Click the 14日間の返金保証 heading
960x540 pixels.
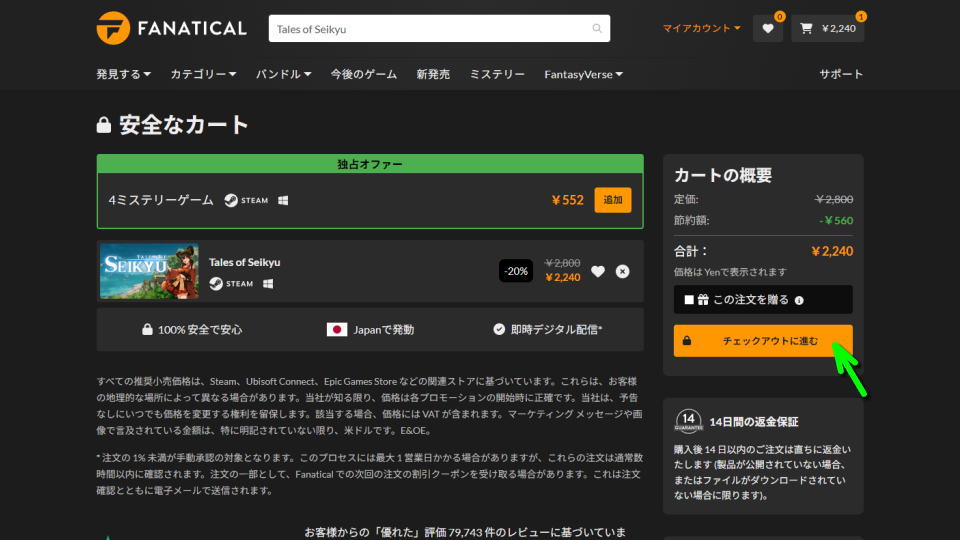click(754, 422)
